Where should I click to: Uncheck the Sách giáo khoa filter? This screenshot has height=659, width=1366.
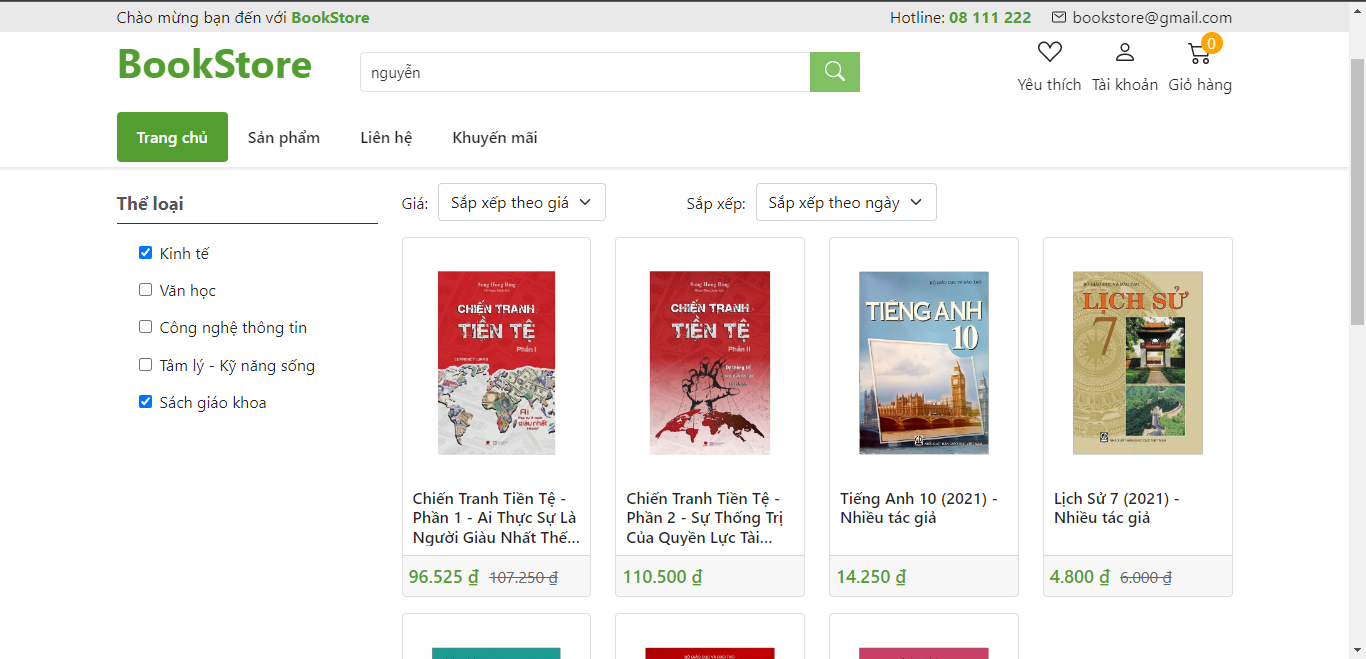tap(145, 401)
